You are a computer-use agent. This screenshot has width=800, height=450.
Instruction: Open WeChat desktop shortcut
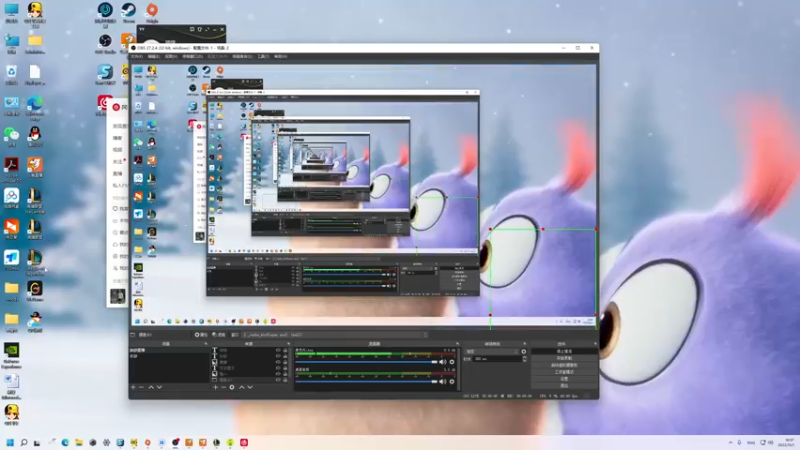click(11, 137)
